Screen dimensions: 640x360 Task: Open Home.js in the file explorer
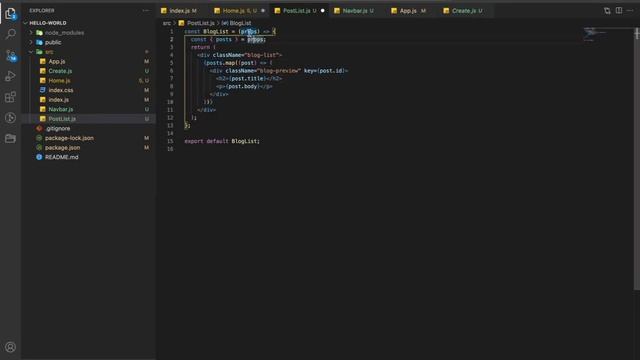59,80
